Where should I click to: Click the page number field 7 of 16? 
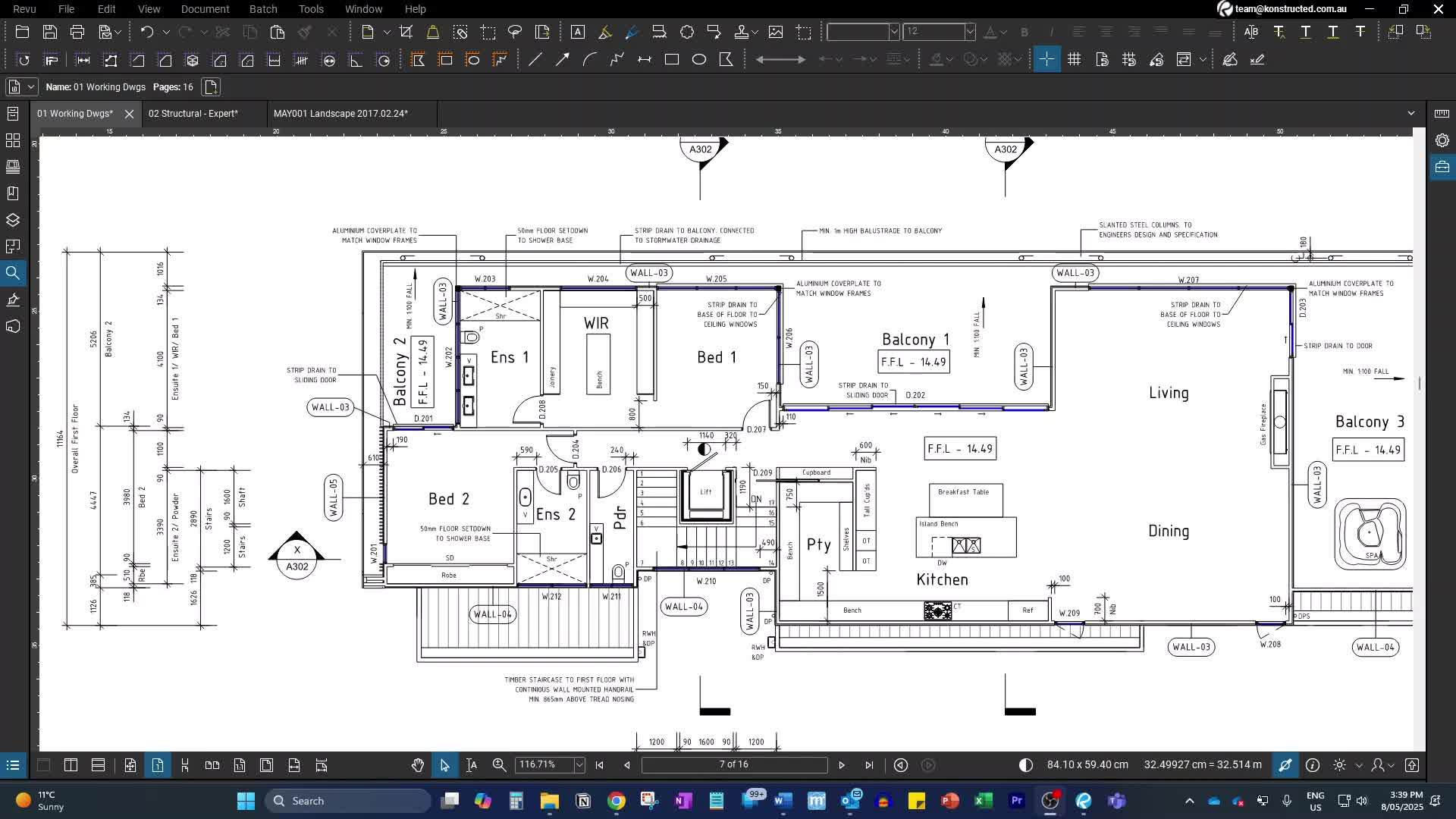pos(734,764)
